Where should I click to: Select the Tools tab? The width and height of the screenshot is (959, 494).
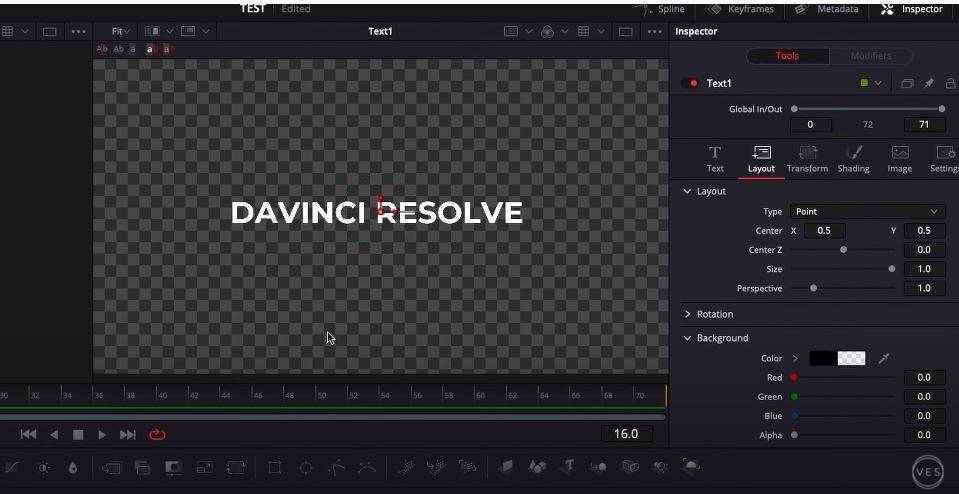[x=787, y=56]
